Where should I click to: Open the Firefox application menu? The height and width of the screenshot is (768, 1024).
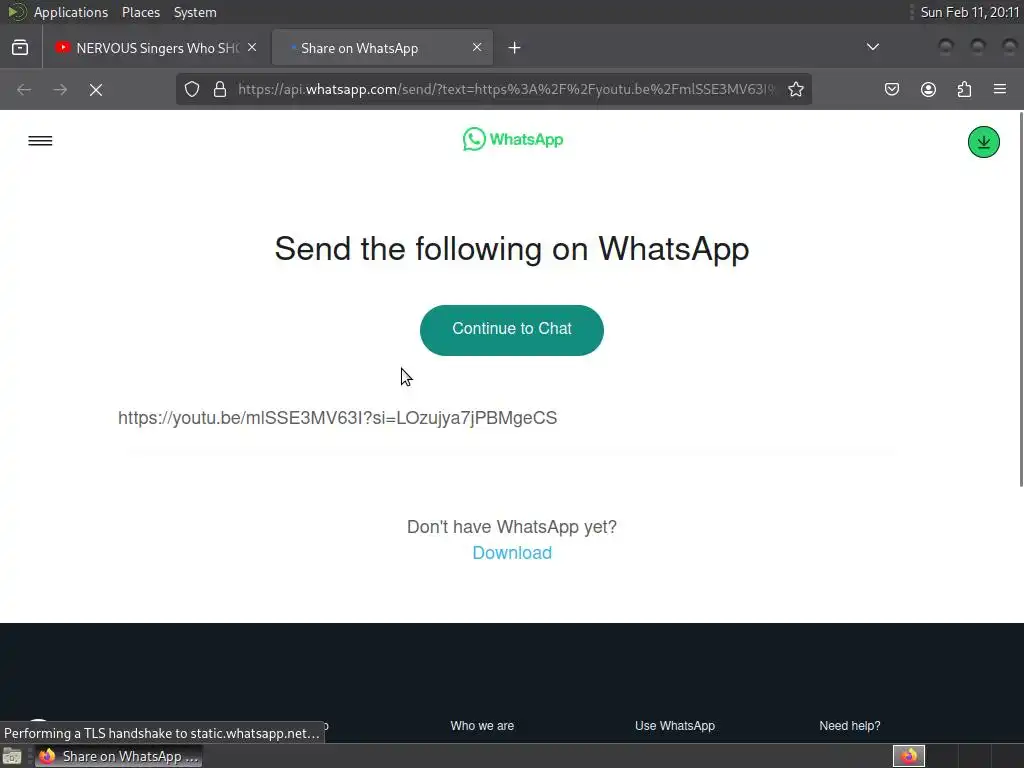(1000, 89)
